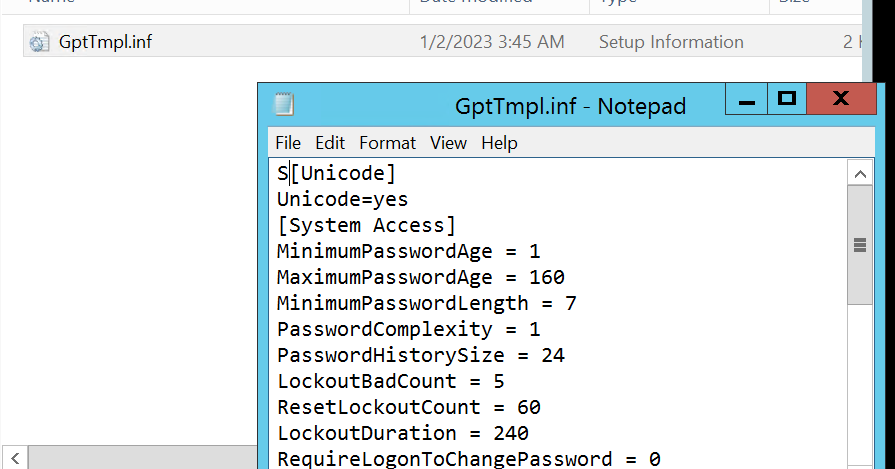Click the Explorer horizontal scroll left arrow
Image resolution: width=895 pixels, height=469 pixels.
(x=12, y=459)
